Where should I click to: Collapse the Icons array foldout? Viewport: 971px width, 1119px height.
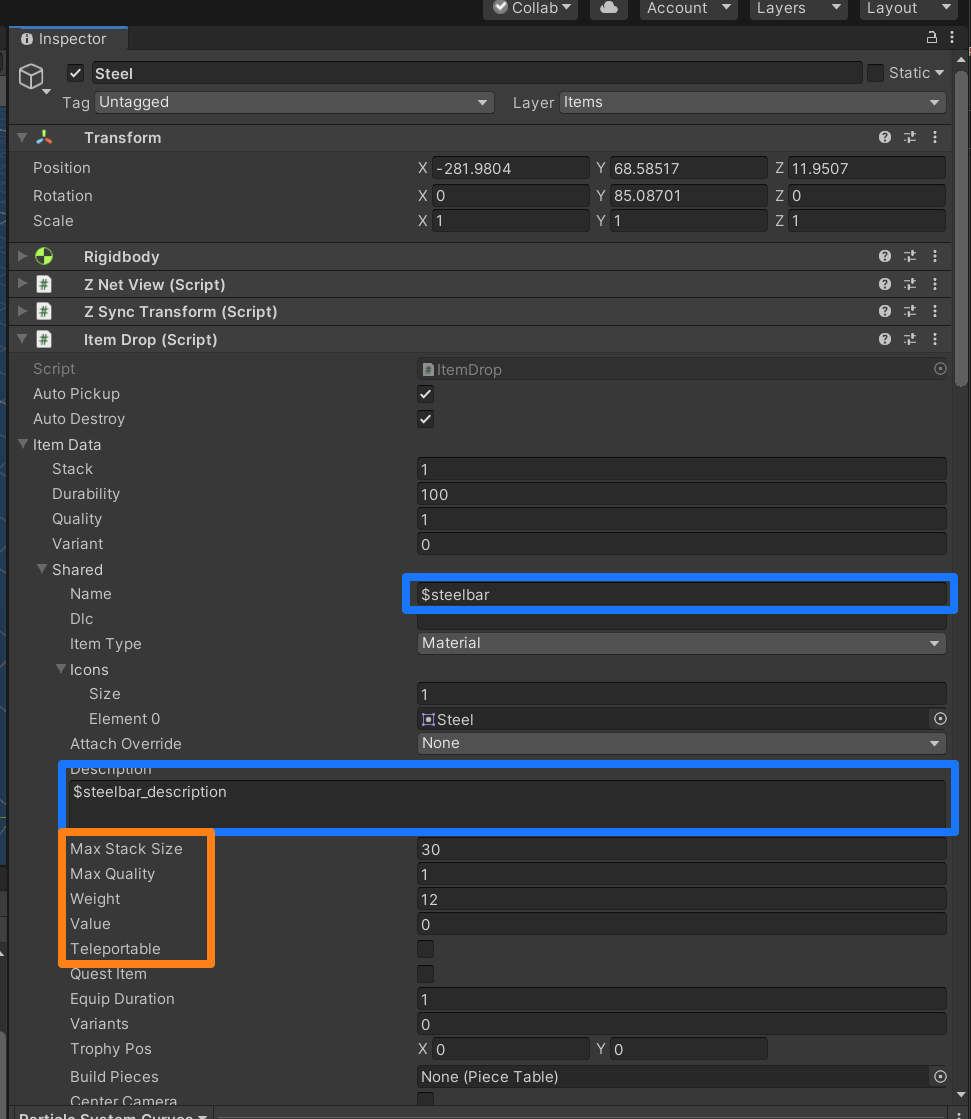tap(61, 669)
